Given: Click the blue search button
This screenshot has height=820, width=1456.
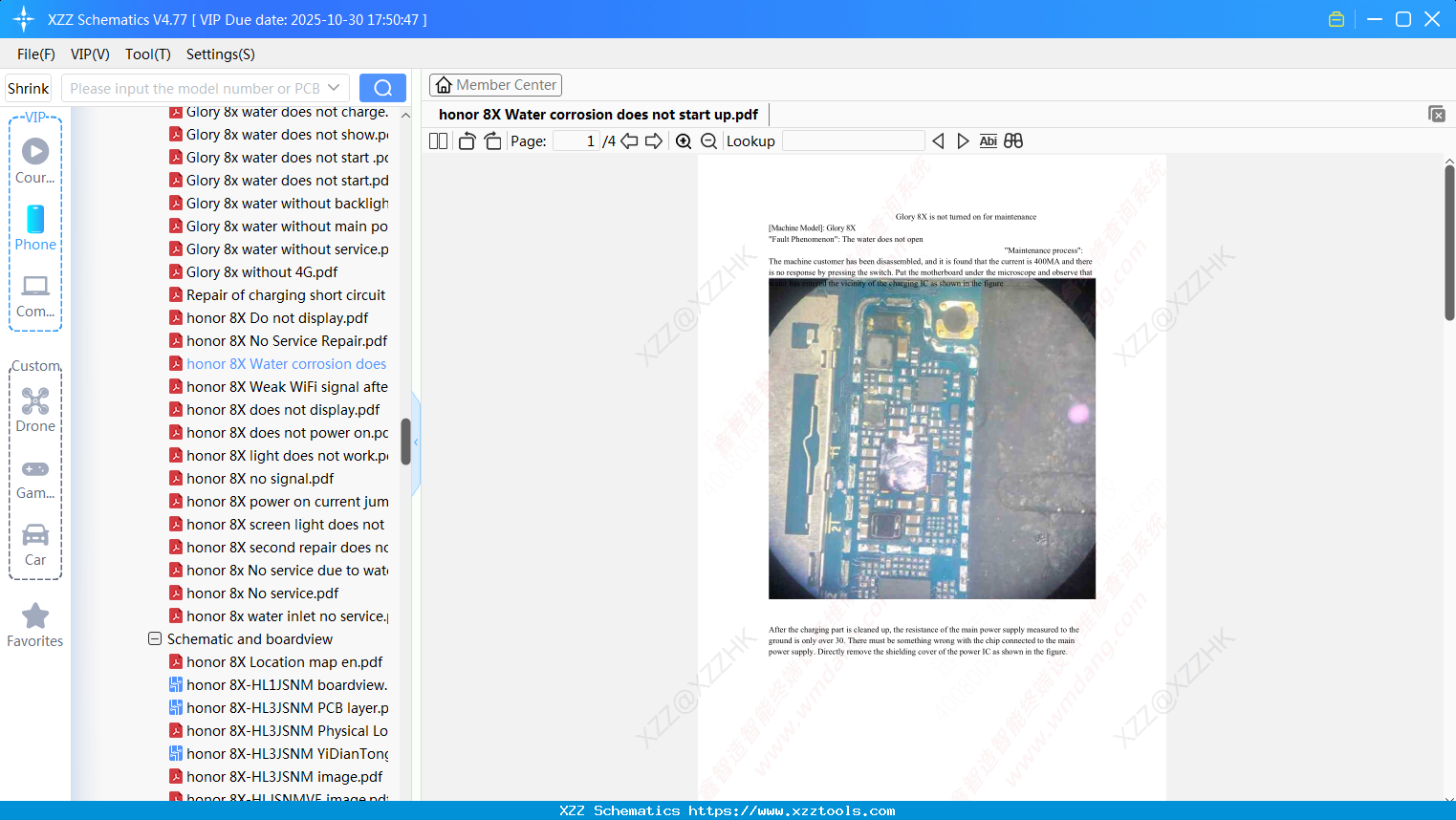Looking at the screenshot, I should [x=382, y=88].
